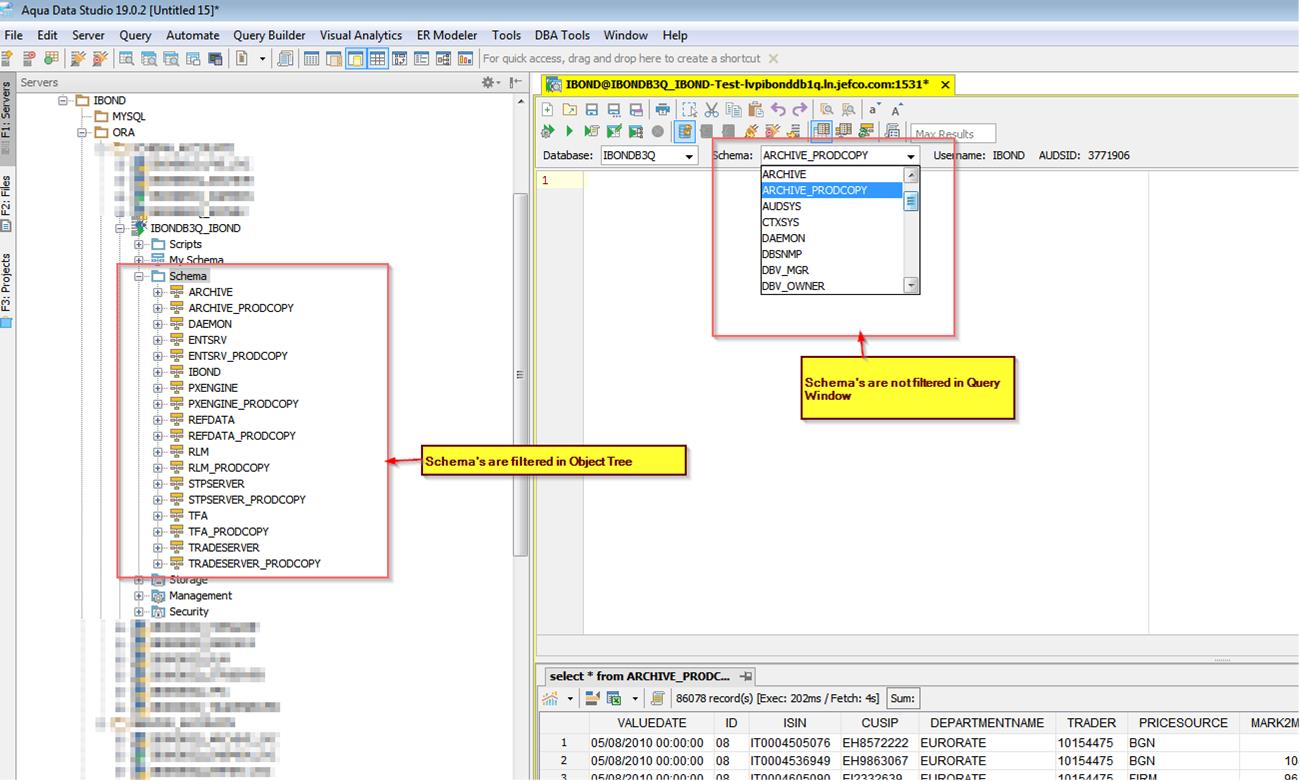Click the Redo arrow icon

click(799, 109)
